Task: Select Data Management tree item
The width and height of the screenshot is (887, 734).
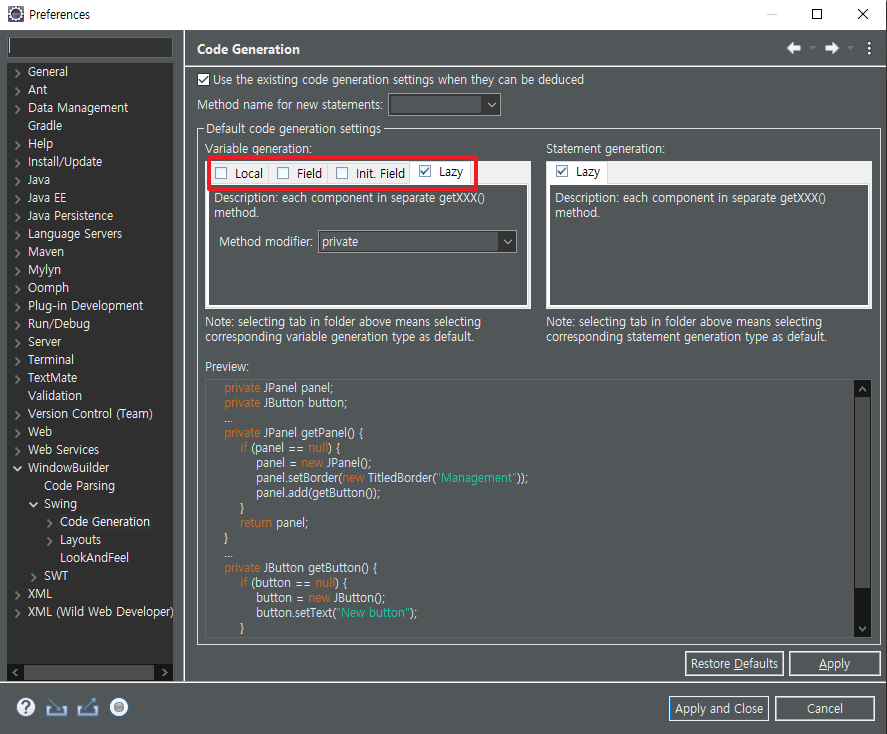Action: (x=78, y=107)
